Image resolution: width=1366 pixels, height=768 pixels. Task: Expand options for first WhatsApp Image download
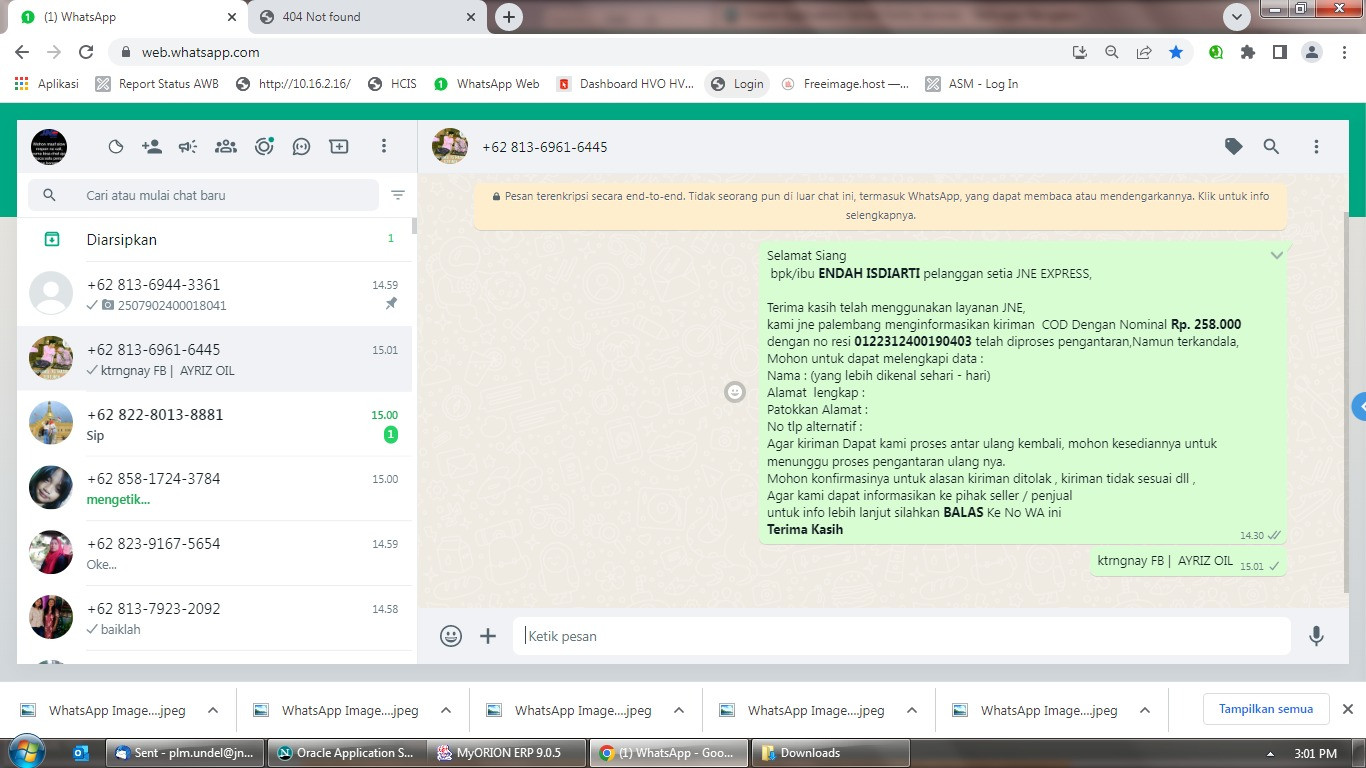(213, 710)
